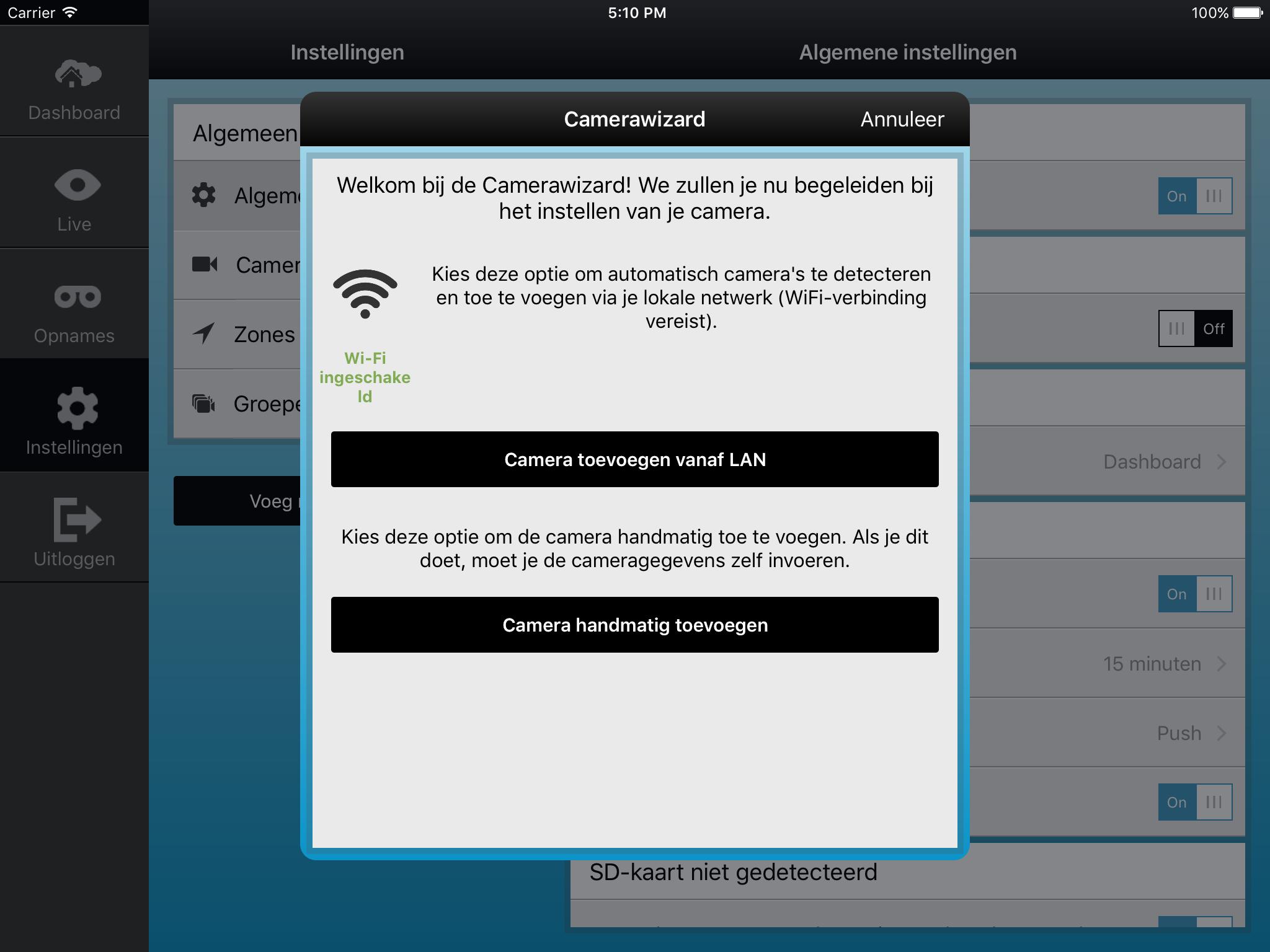
Task: Enable the switch currently set to Off
Action: tap(1195, 328)
